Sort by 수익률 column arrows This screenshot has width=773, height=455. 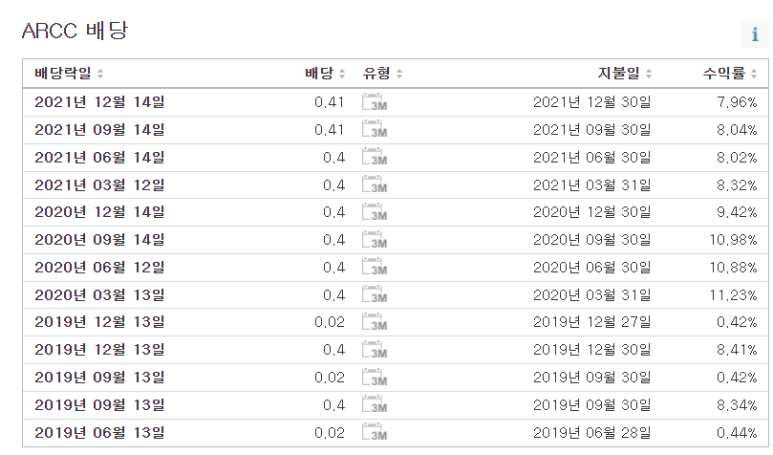(754, 74)
